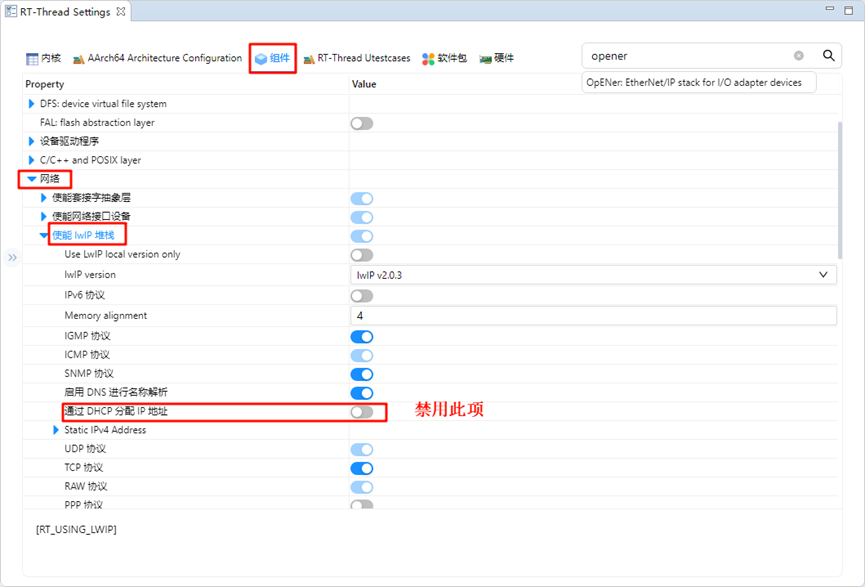
Task: Disable the SNMP 协议 switch
Action: (362, 374)
